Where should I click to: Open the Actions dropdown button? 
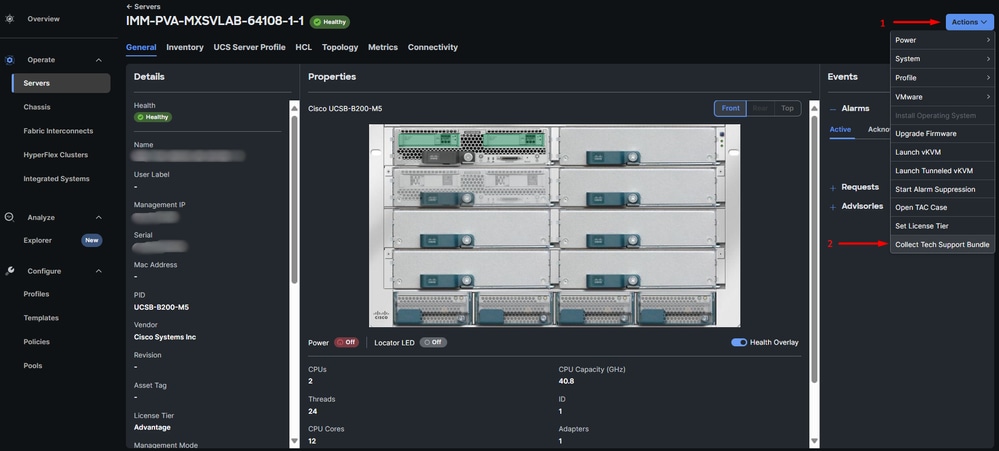(x=969, y=22)
